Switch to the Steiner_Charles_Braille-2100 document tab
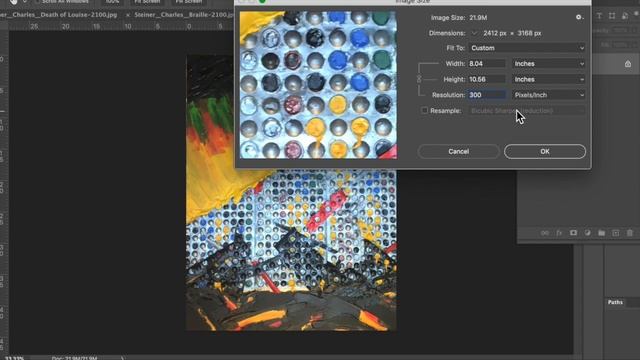 [184, 14]
